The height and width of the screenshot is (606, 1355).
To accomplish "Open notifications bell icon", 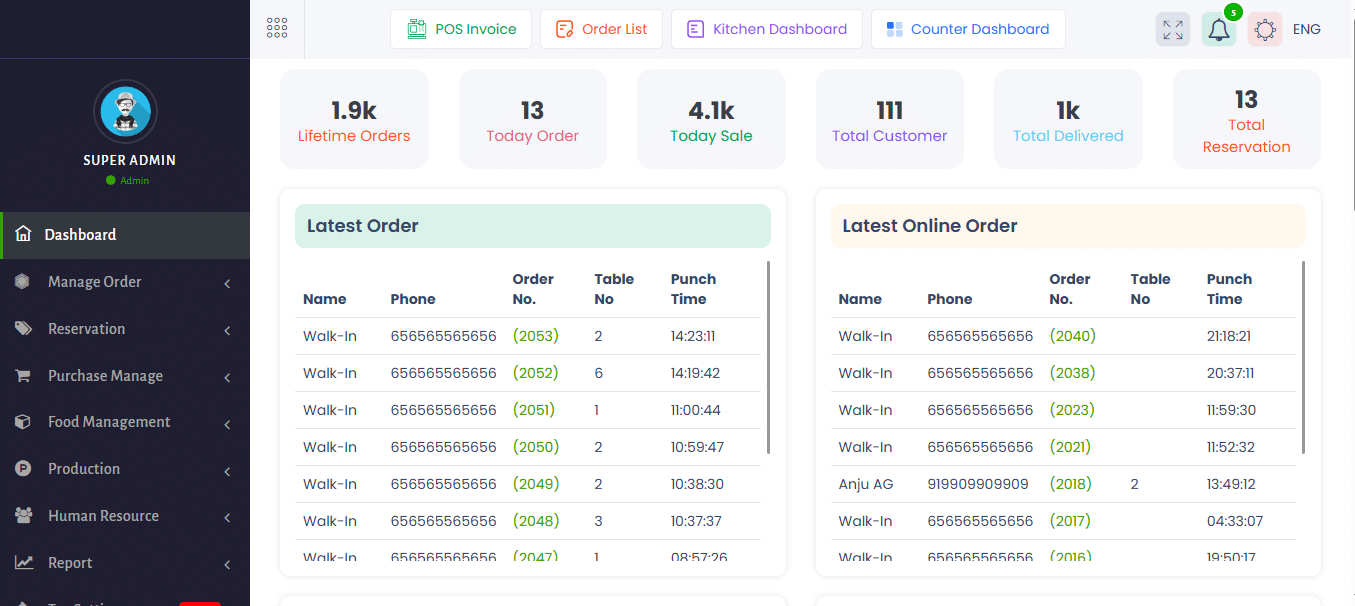I will (x=1218, y=29).
